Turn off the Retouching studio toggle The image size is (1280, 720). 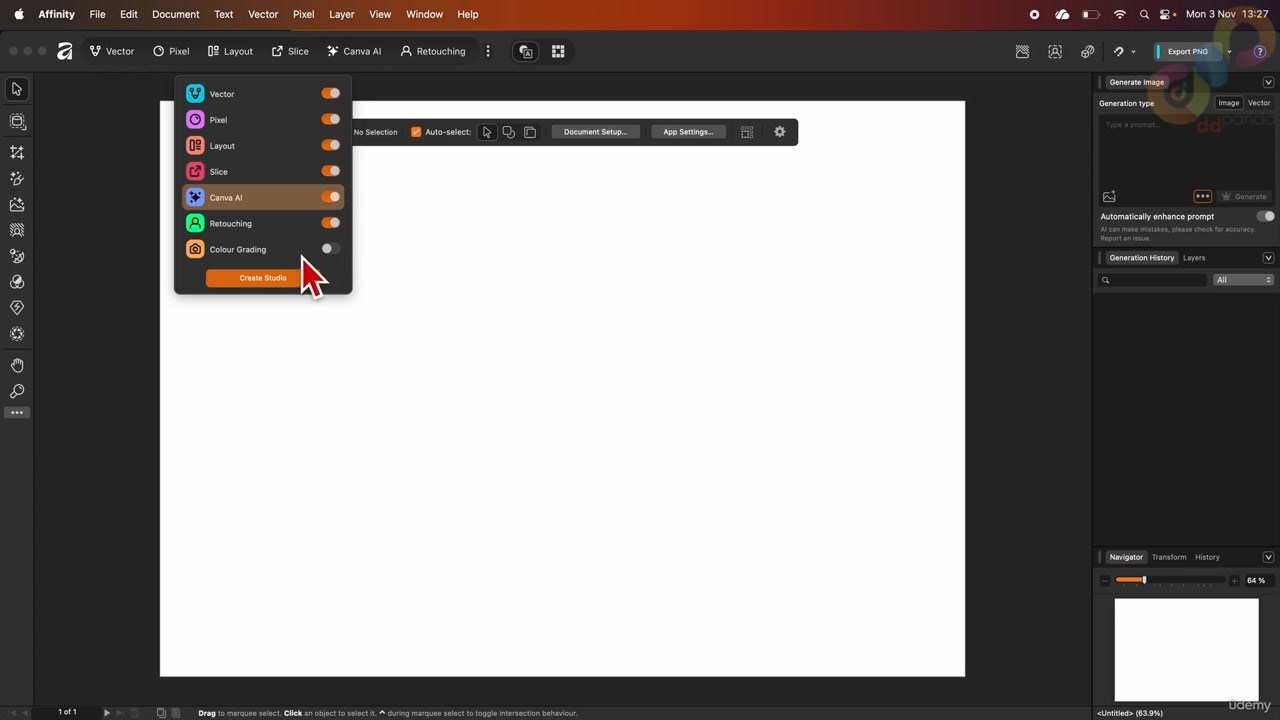330,223
